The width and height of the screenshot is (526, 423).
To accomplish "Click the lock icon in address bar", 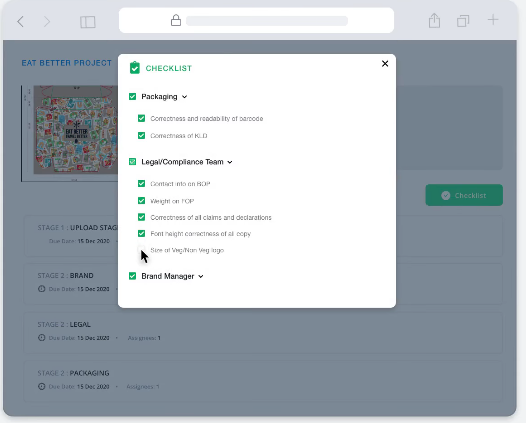I will tap(176, 20).
